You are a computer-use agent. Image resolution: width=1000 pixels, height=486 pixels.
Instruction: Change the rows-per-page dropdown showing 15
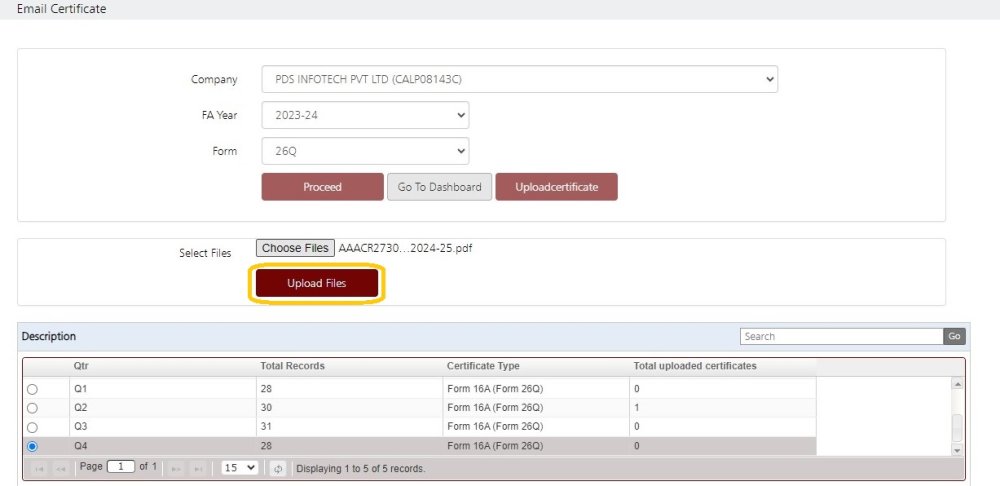coord(239,468)
